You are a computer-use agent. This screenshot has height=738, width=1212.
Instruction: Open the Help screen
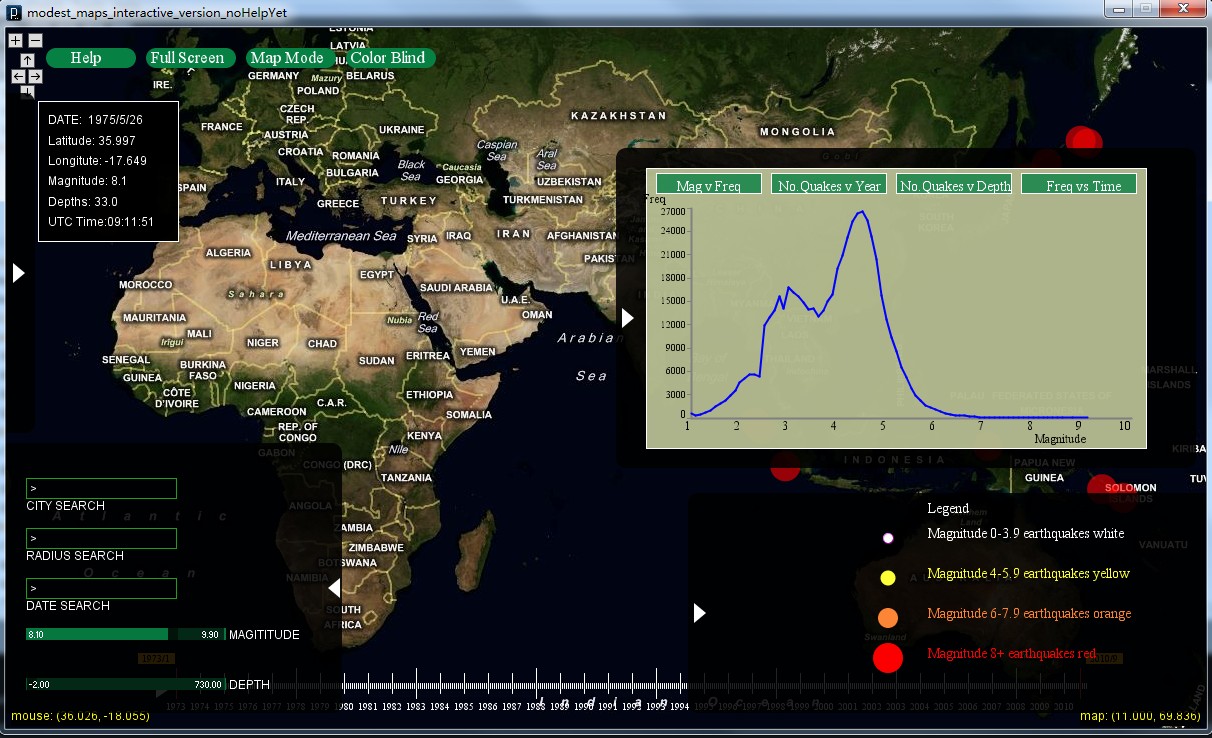coord(90,58)
